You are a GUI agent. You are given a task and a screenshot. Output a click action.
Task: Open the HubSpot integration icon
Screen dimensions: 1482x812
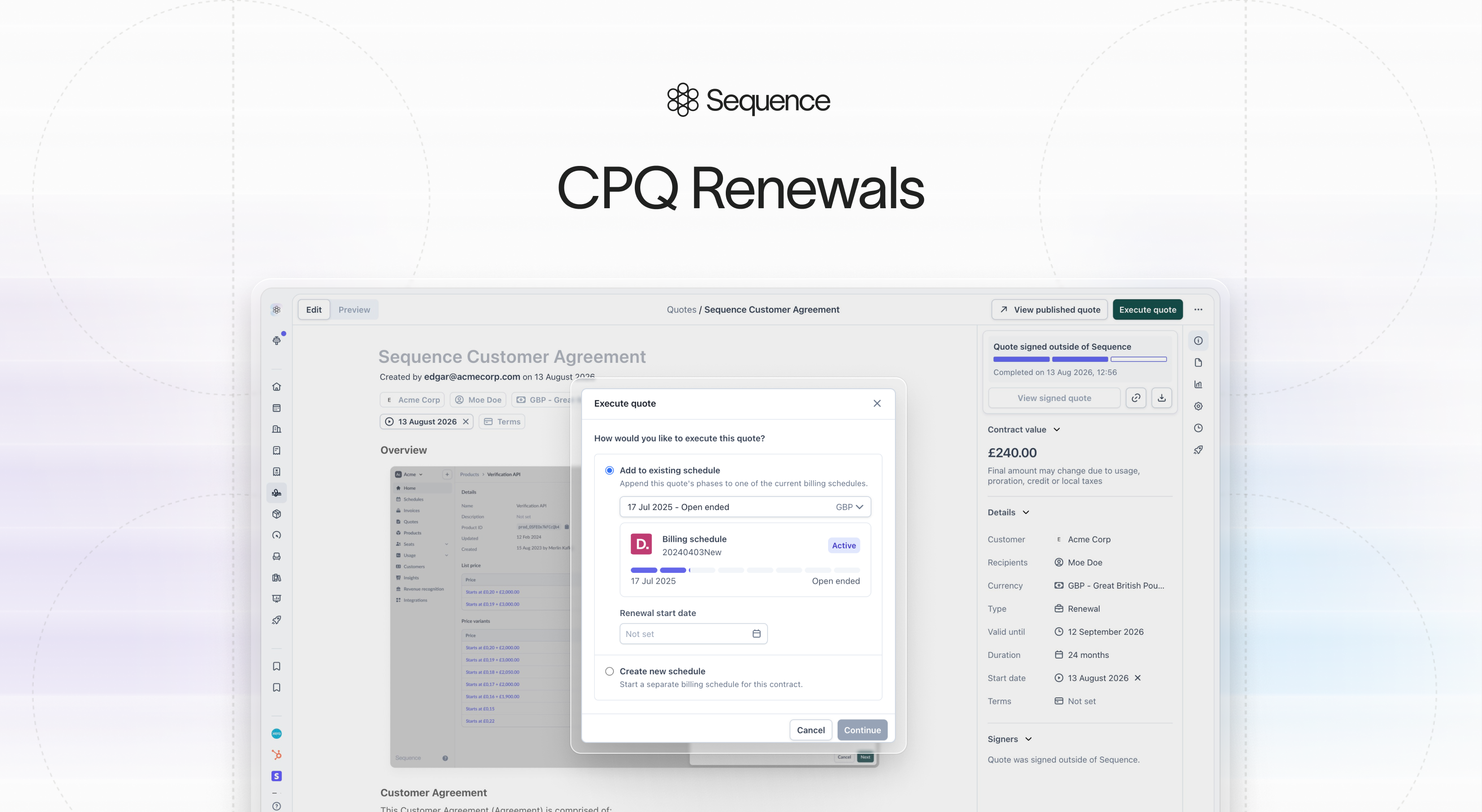coord(277,755)
